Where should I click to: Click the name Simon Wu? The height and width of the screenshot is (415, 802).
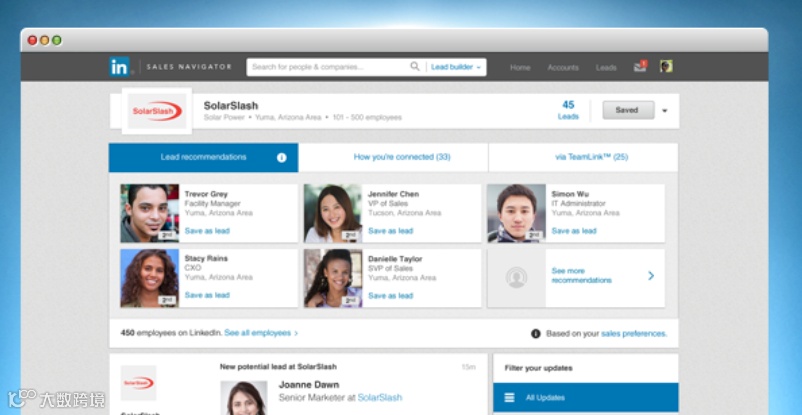(570, 194)
